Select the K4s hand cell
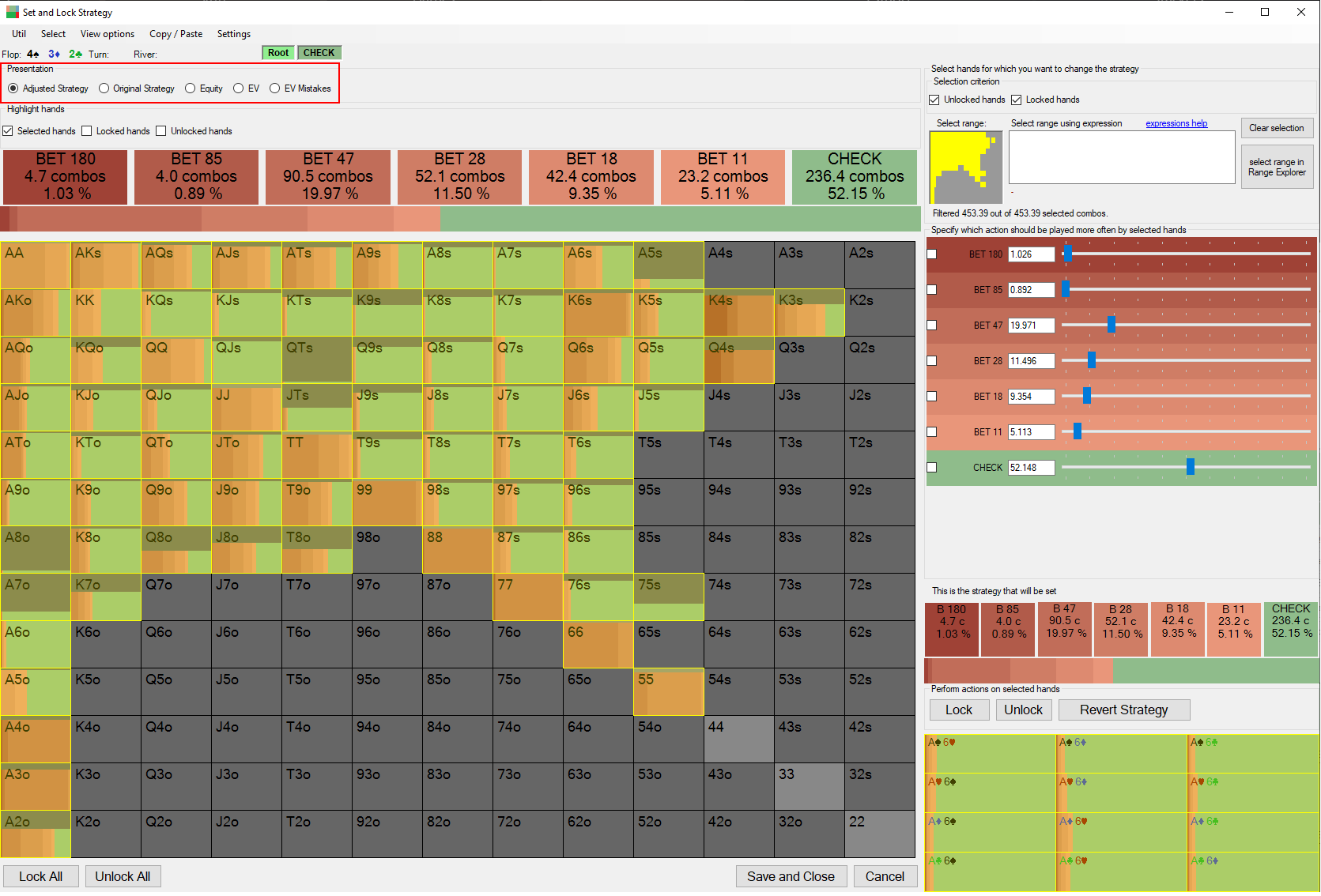This screenshot has width=1321, height=896. tap(739, 313)
